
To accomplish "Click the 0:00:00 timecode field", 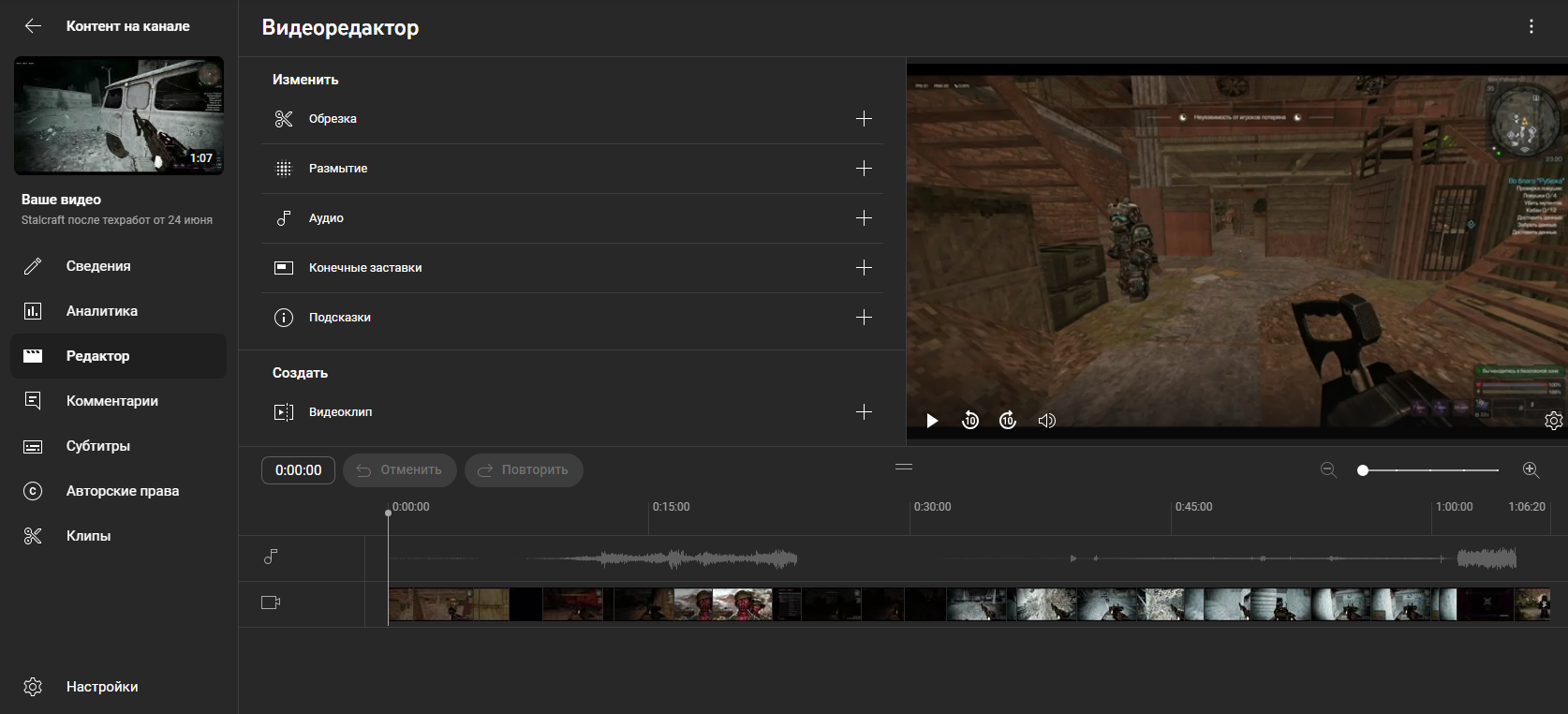I will pyautogui.click(x=298, y=470).
